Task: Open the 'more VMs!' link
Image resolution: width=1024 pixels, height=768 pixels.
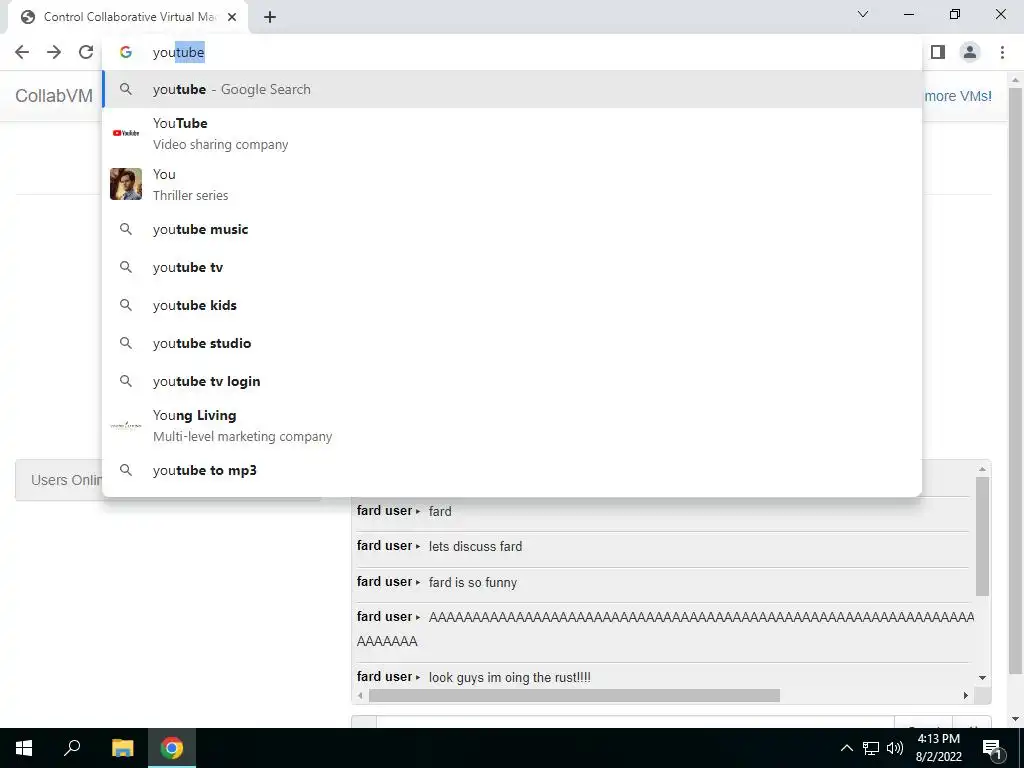Action: coord(958,96)
